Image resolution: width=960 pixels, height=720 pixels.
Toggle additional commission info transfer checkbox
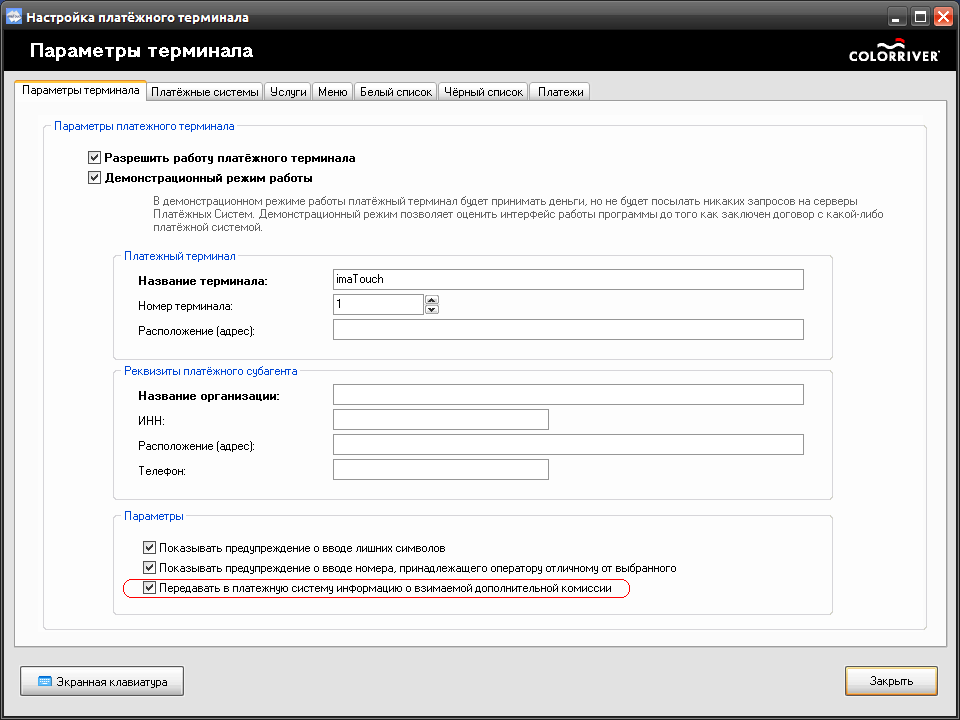tap(150, 588)
